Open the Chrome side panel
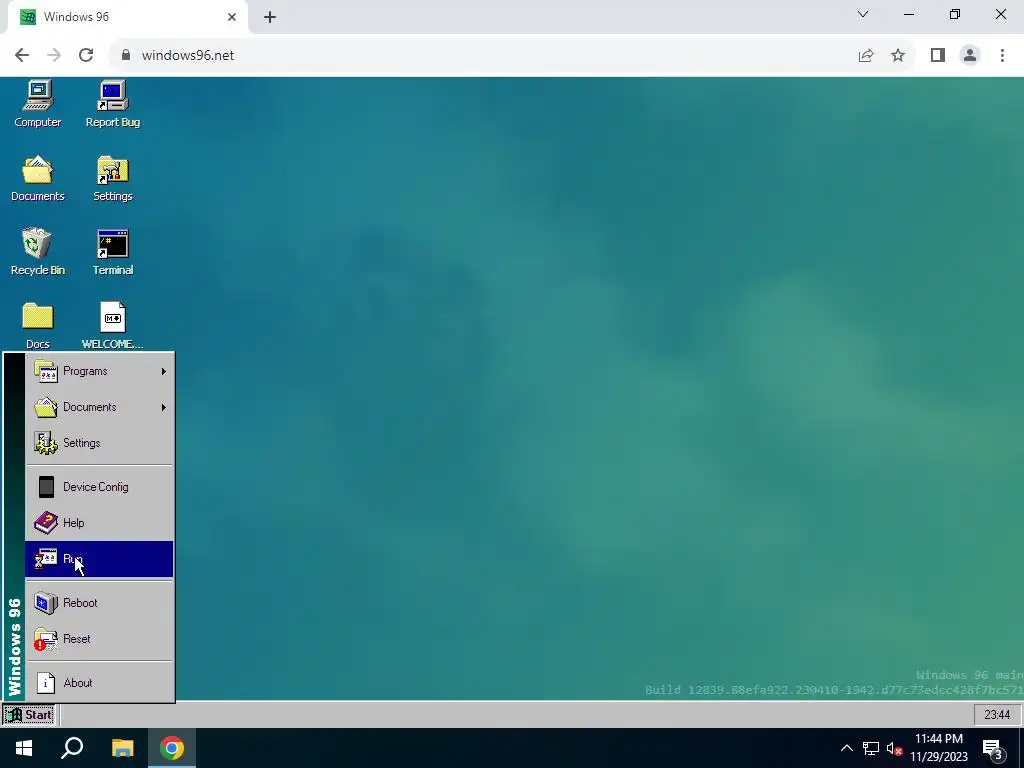This screenshot has height=768, width=1024. coord(938,56)
